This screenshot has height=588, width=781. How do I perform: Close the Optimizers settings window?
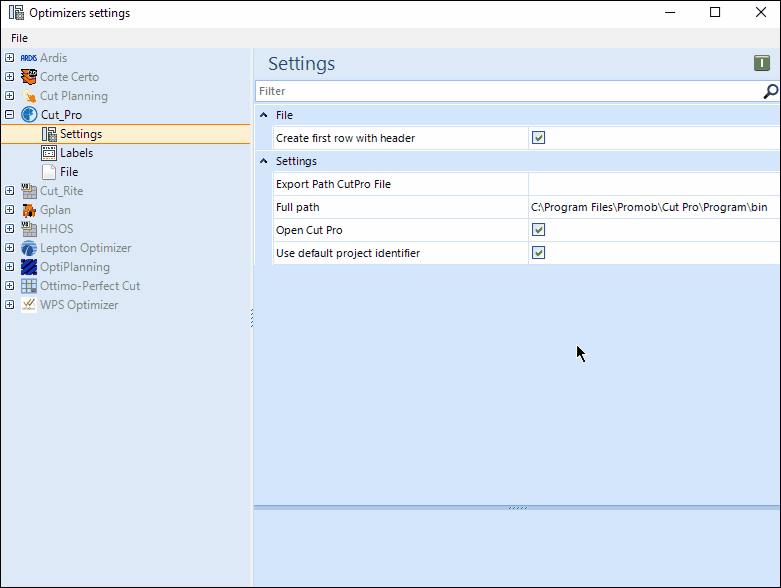pos(761,12)
